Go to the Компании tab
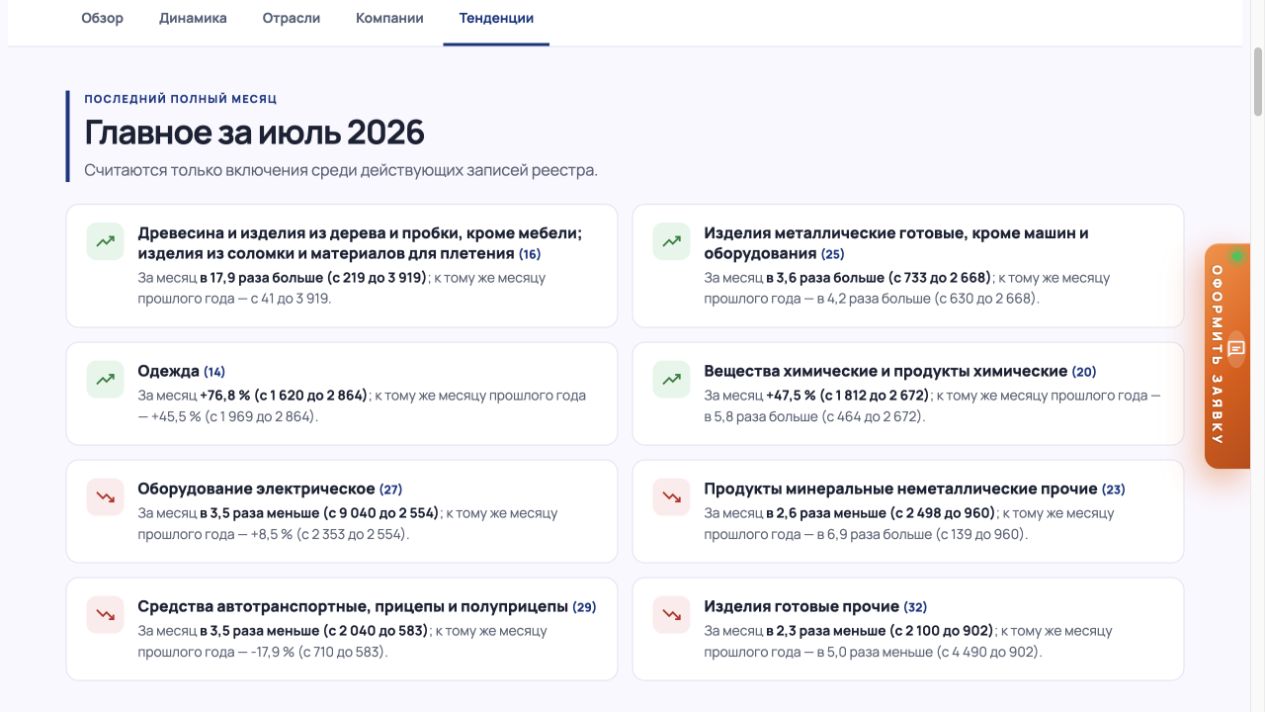This screenshot has height=712, width=1265. coord(390,18)
